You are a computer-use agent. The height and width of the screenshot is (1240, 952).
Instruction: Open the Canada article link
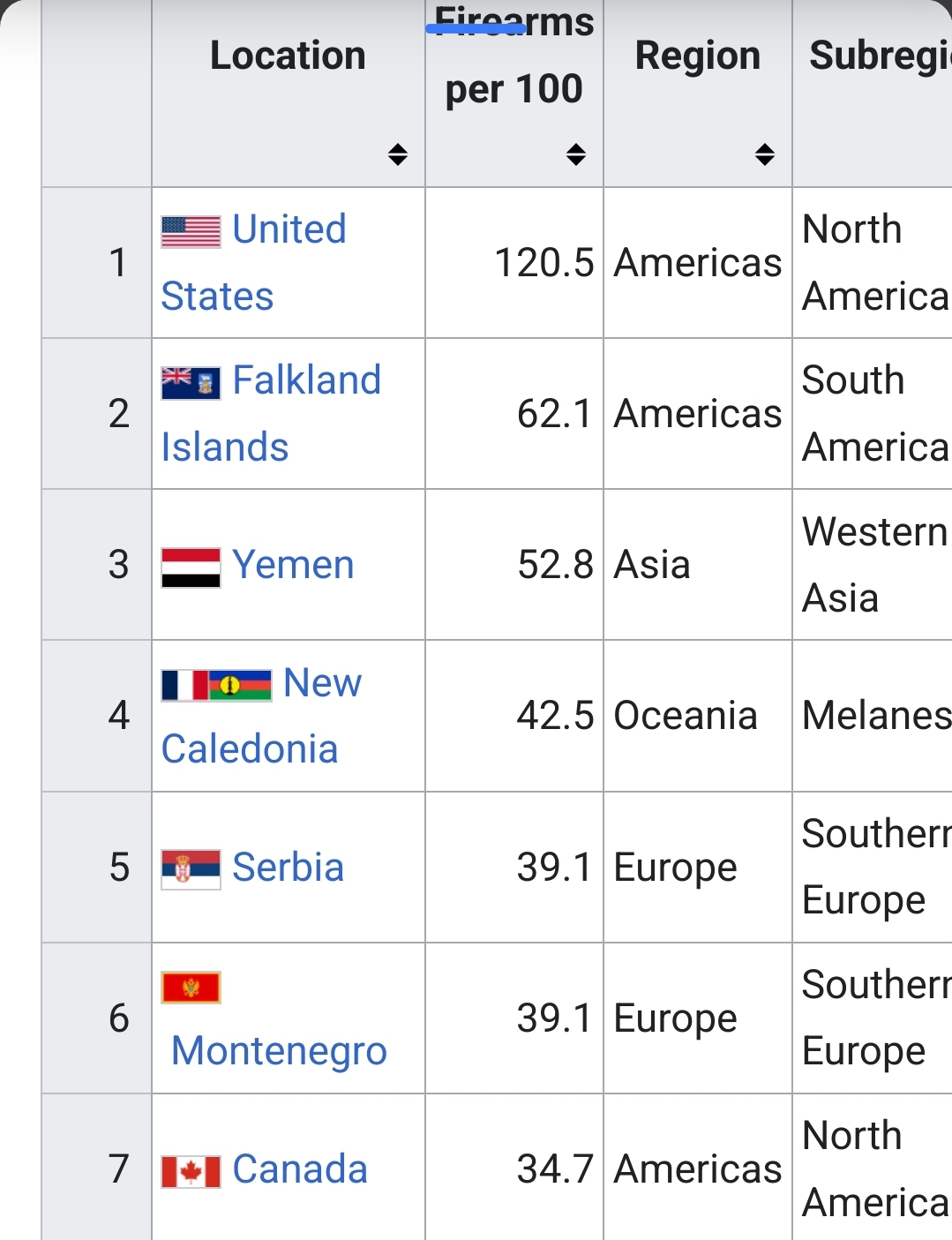tap(300, 1169)
